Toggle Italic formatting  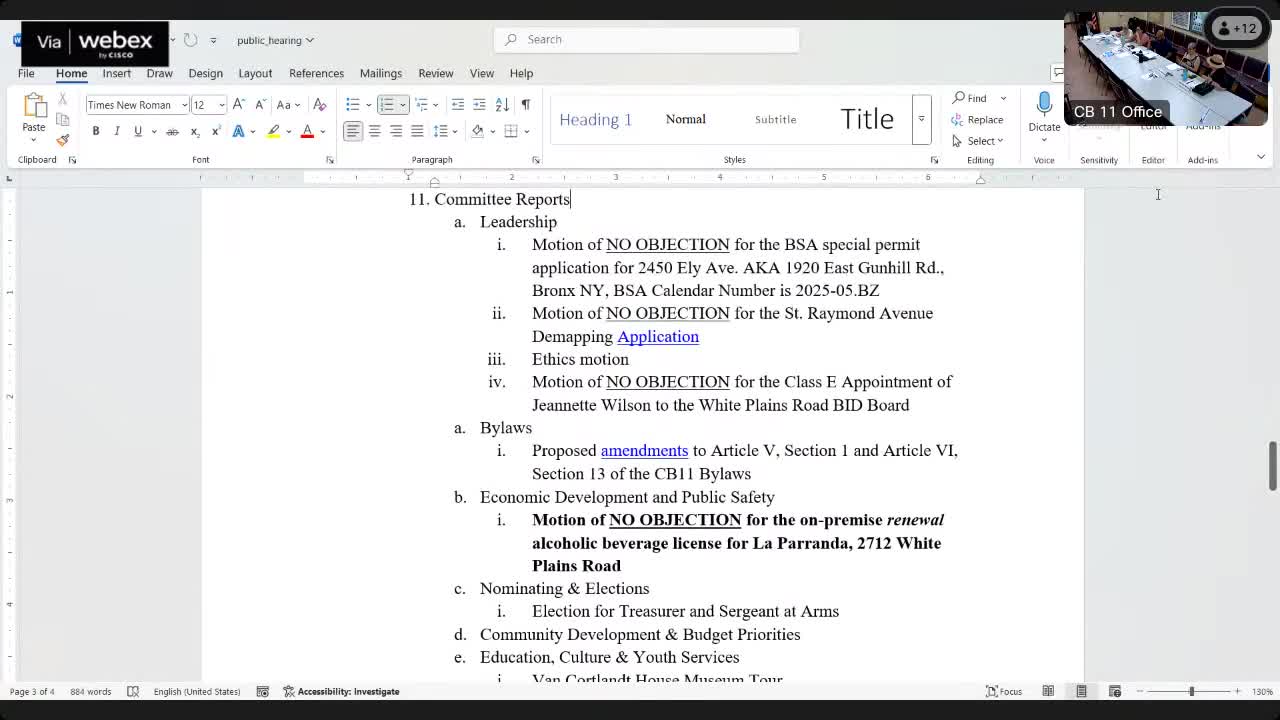coord(117,132)
